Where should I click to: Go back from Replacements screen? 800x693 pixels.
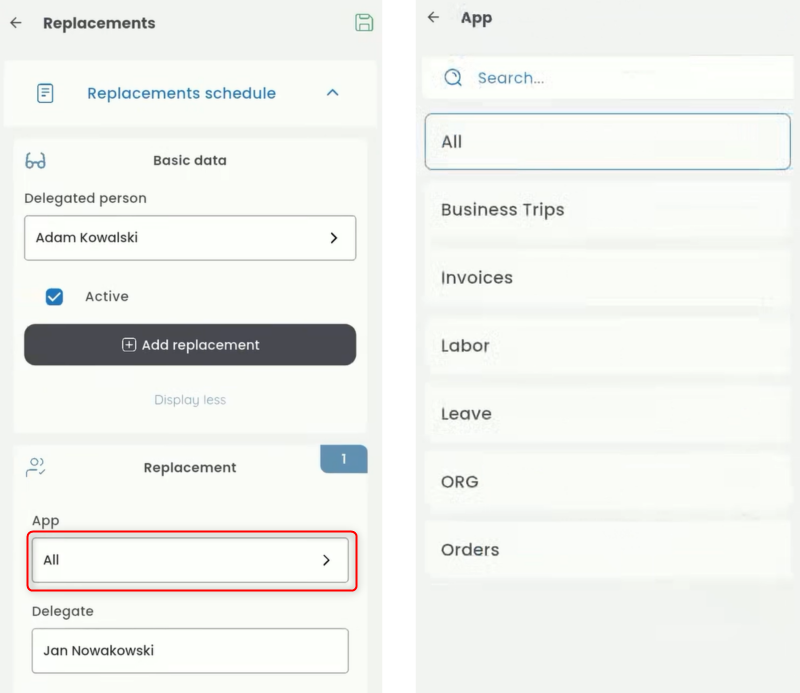(x=16, y=23)
